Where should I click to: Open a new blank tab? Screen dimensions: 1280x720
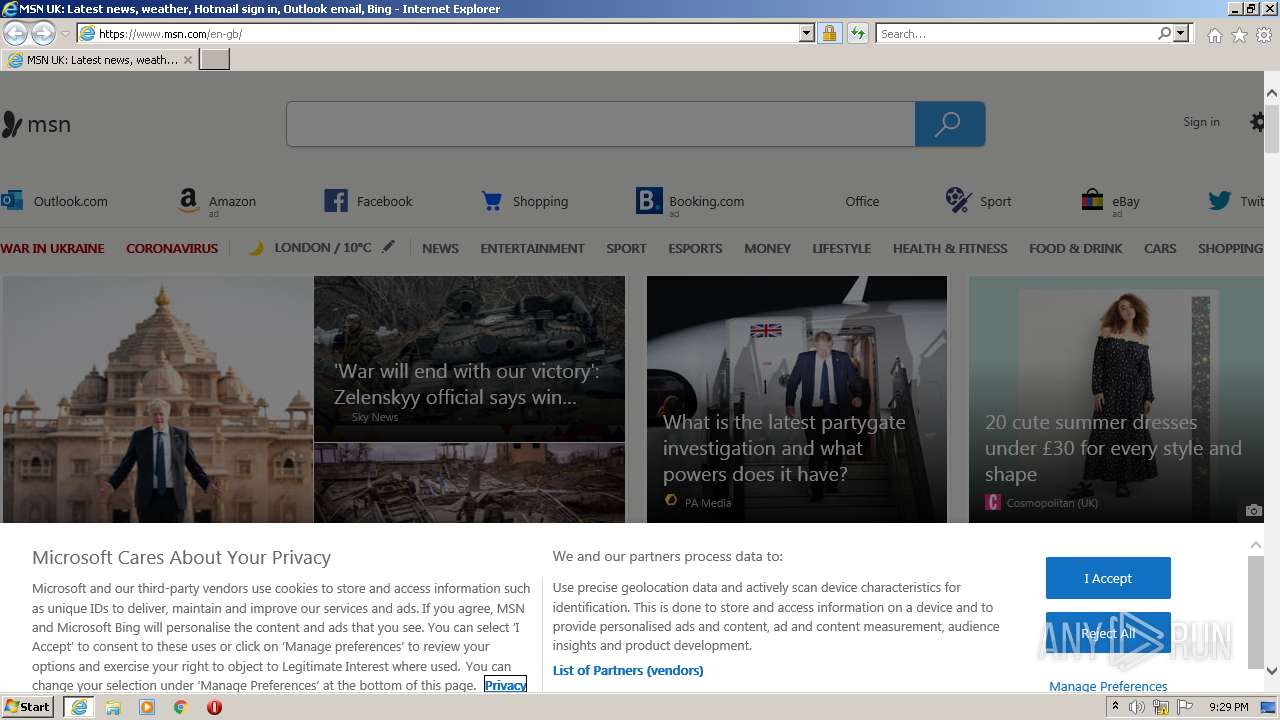pyautogui.click(x=215, y=60)
